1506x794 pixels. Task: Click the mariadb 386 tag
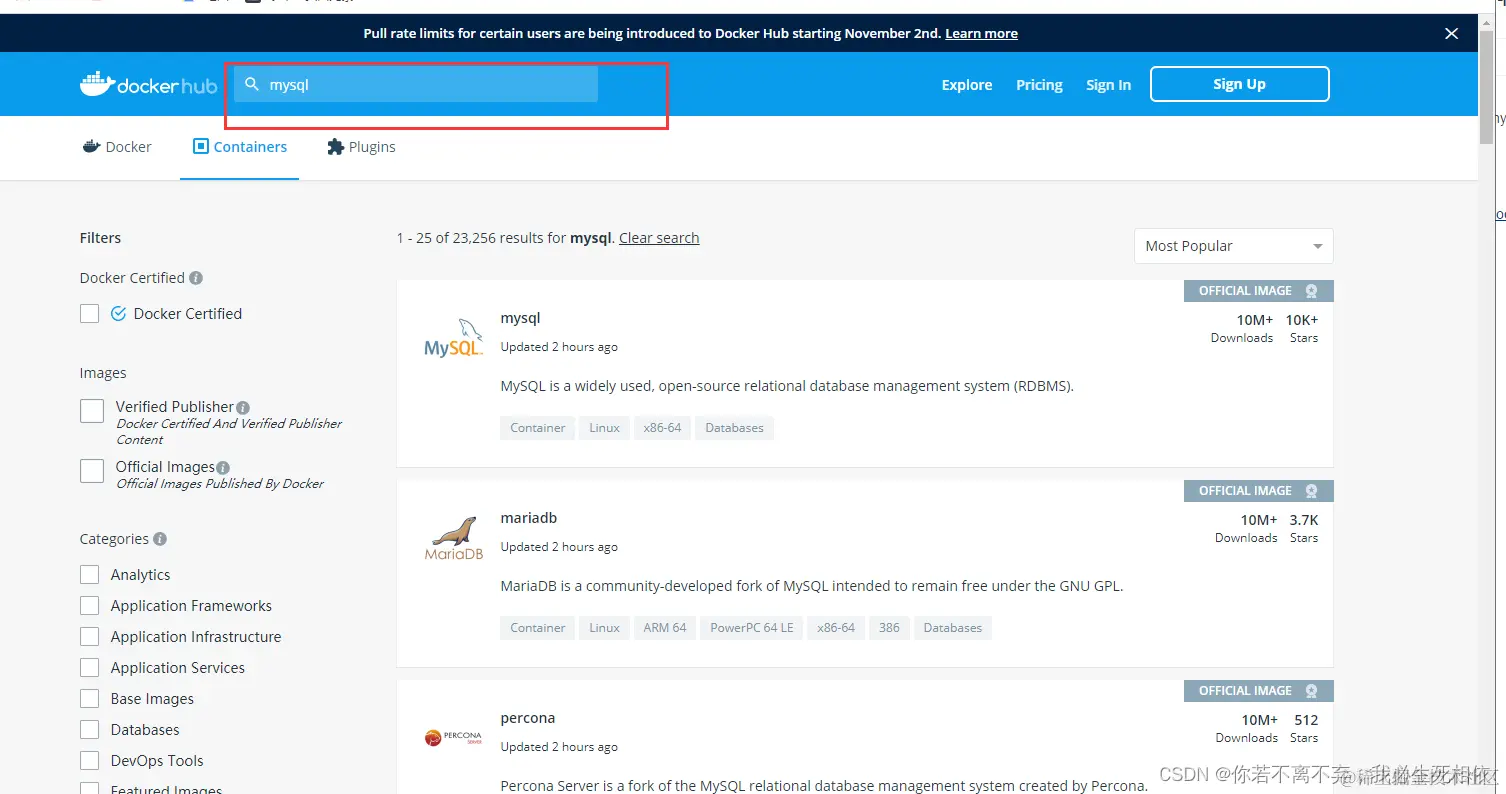pos(889,628)
